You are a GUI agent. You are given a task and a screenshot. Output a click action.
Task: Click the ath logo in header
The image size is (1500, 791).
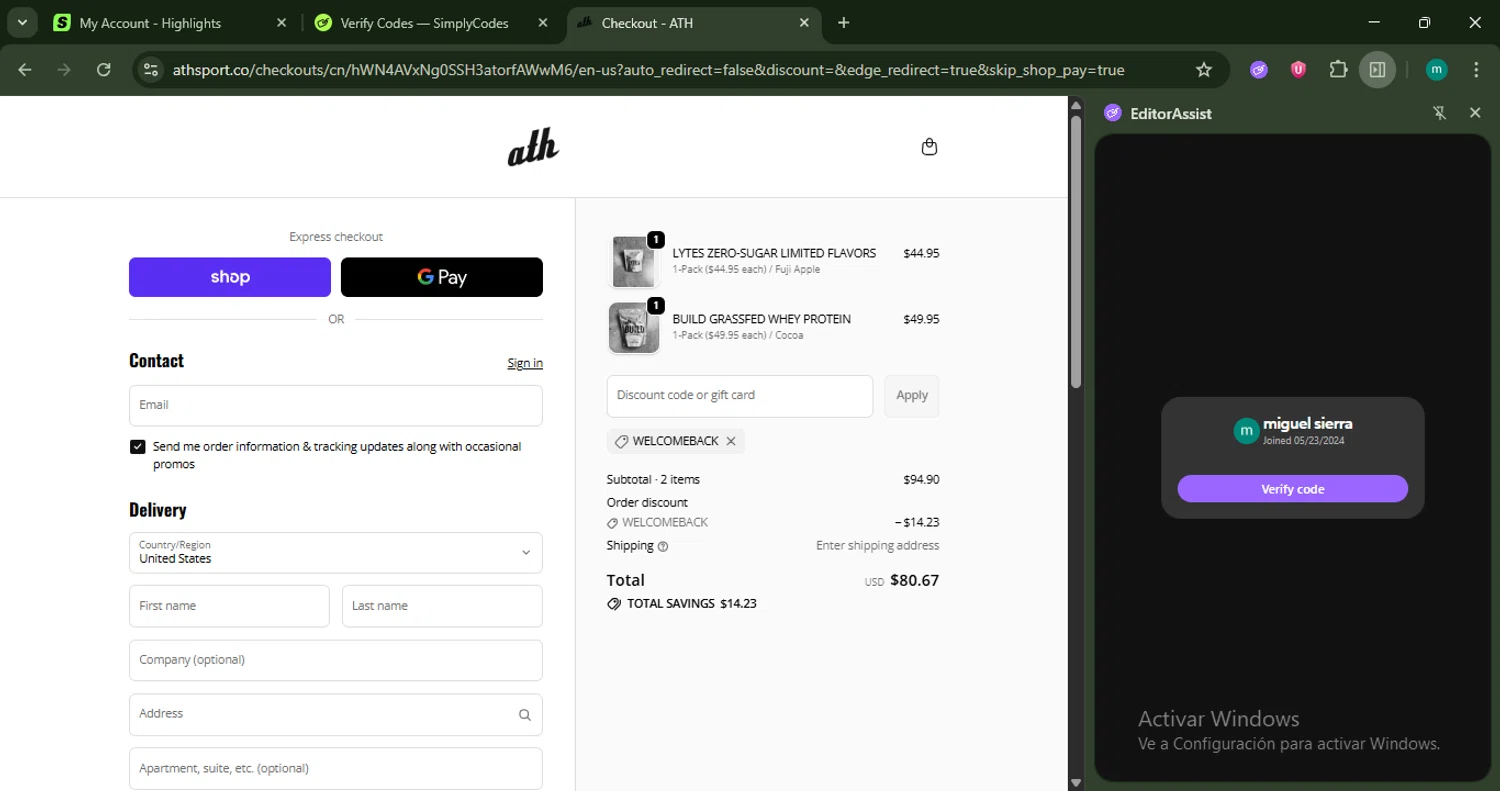pos(533,147)
